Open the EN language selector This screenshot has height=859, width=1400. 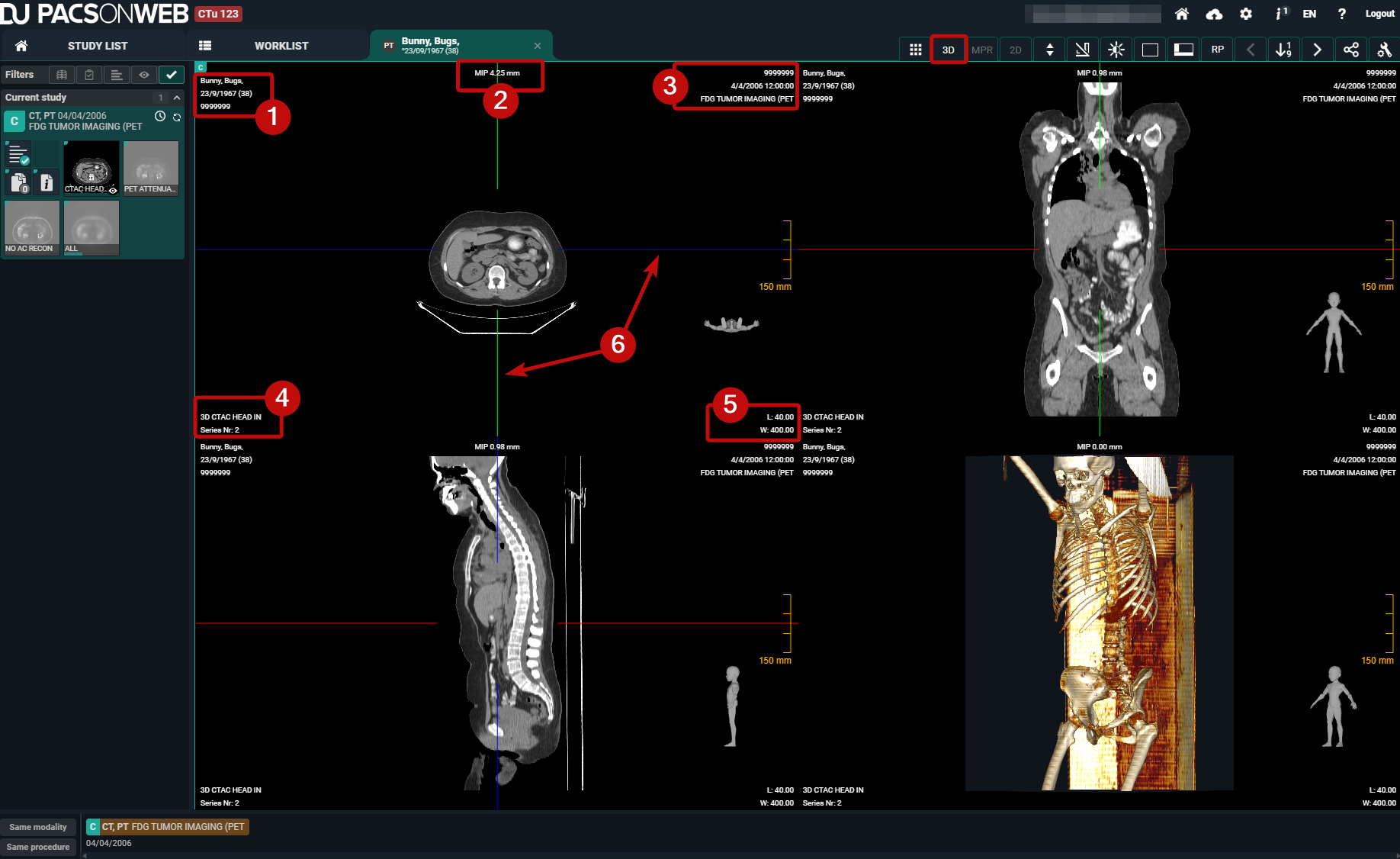tap(1309, 14)
